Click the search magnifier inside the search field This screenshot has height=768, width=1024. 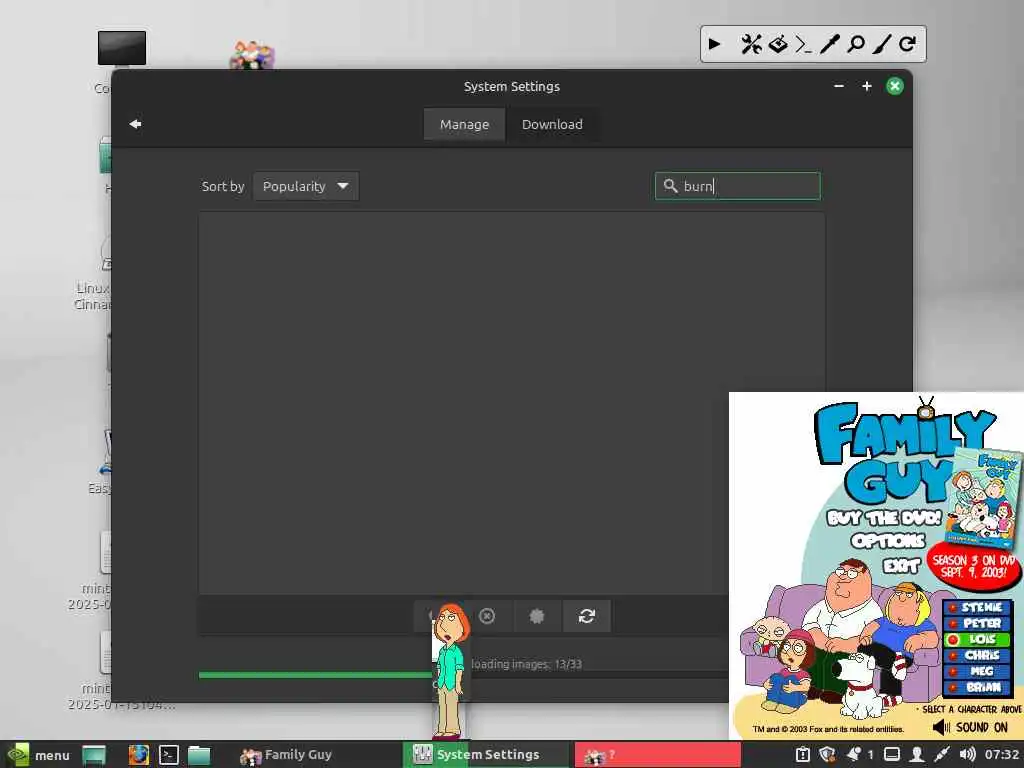[670, 186]
